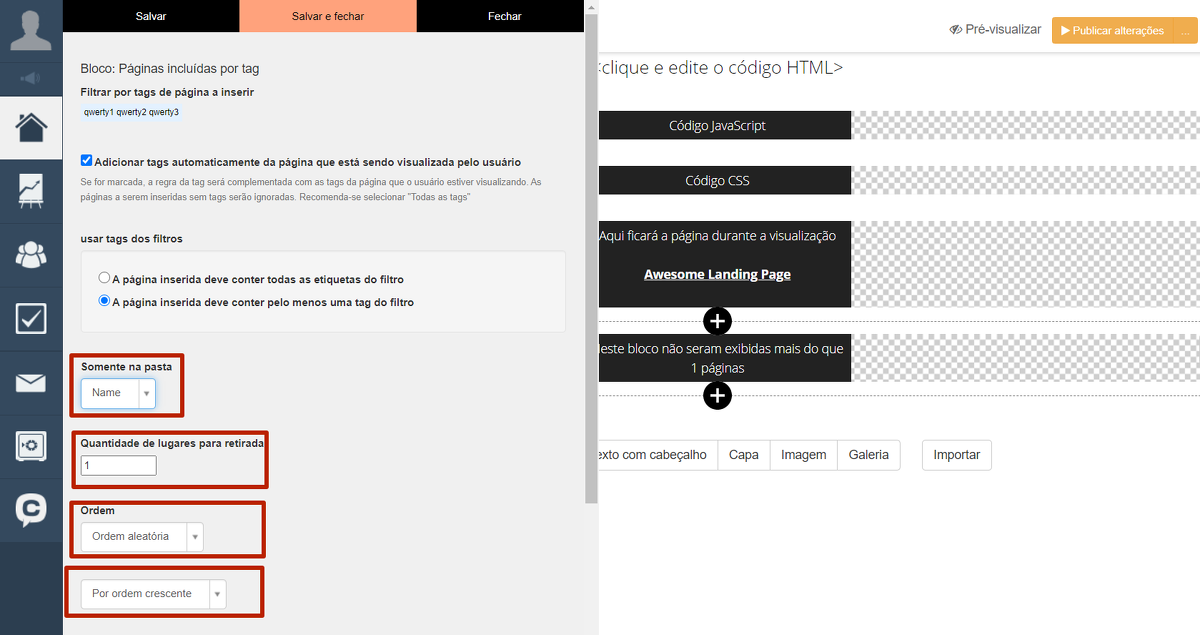Screen dimensions: 1200x635
Task: Click the 'Salvar e fechar' tab
Action: [328, 16]
